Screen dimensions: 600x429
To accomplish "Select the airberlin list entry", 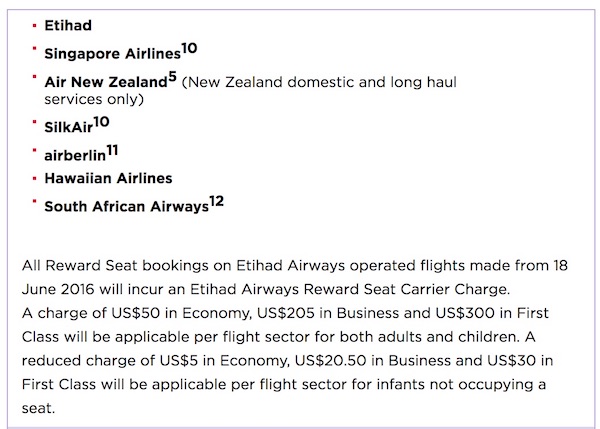I will (75, 155).
